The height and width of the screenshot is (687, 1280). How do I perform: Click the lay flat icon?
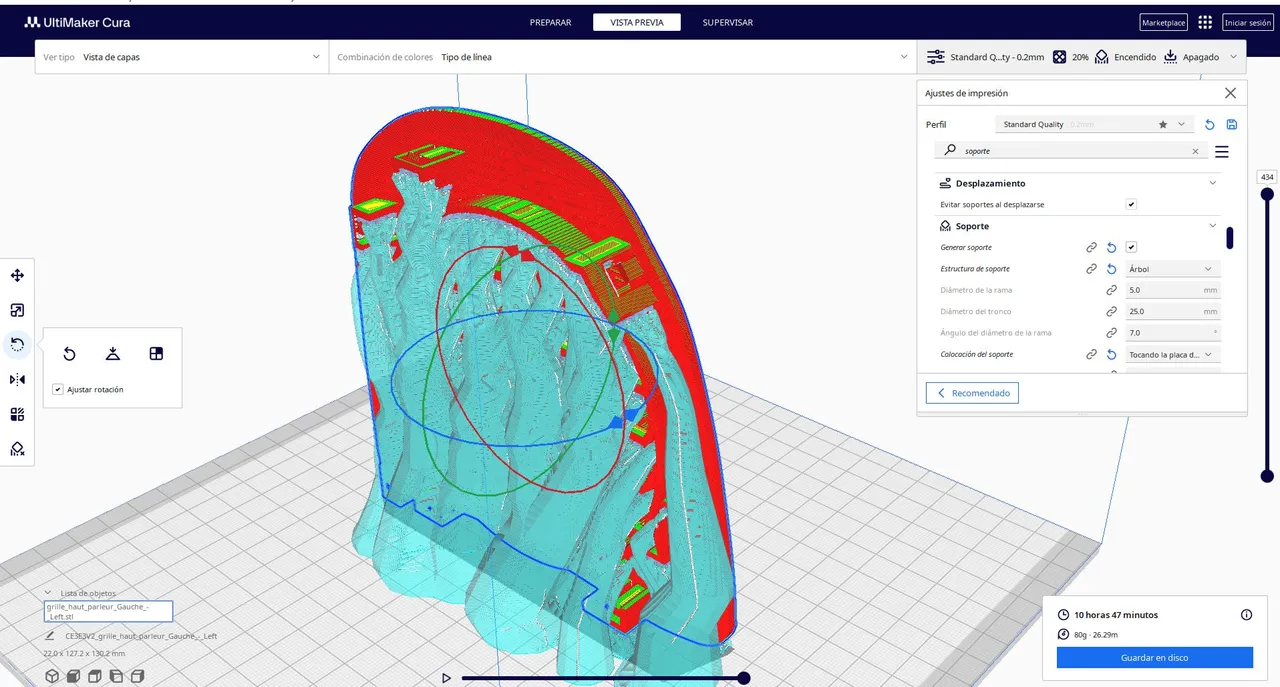113,354
